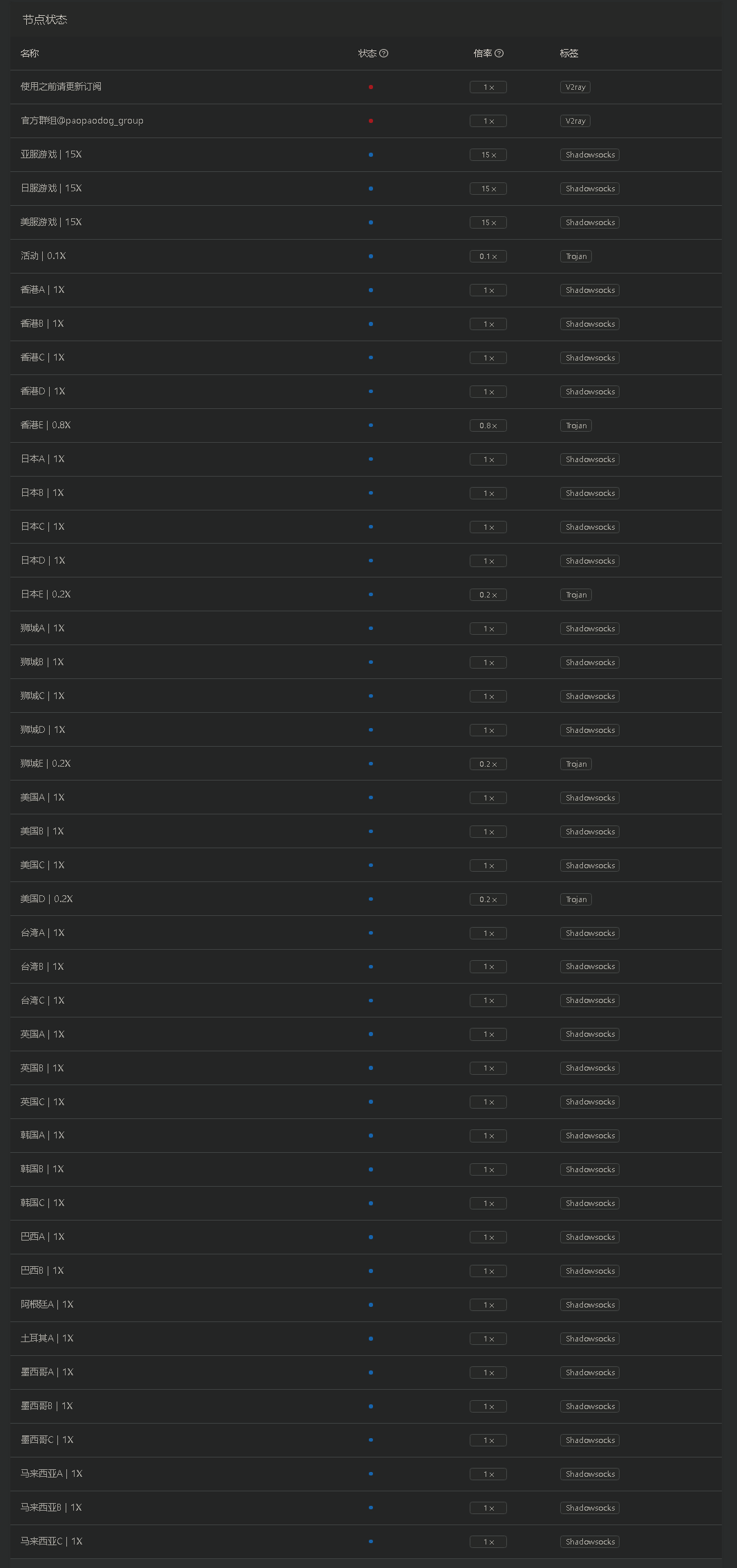Click blue status dot for 亚服游戏 | 15X
The image size is (737, 1568).
coord(371,155)
